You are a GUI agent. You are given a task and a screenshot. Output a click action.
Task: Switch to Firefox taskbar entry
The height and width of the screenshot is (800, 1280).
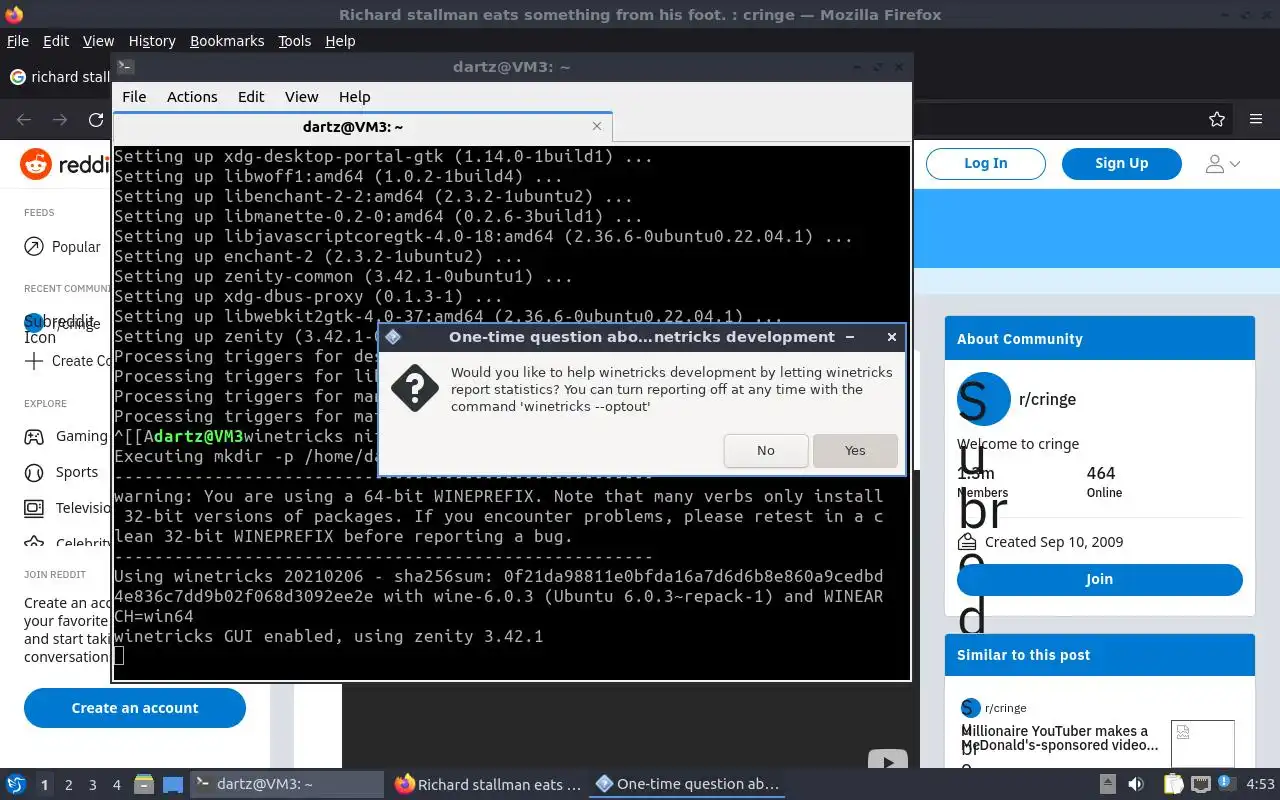(487, 784)
